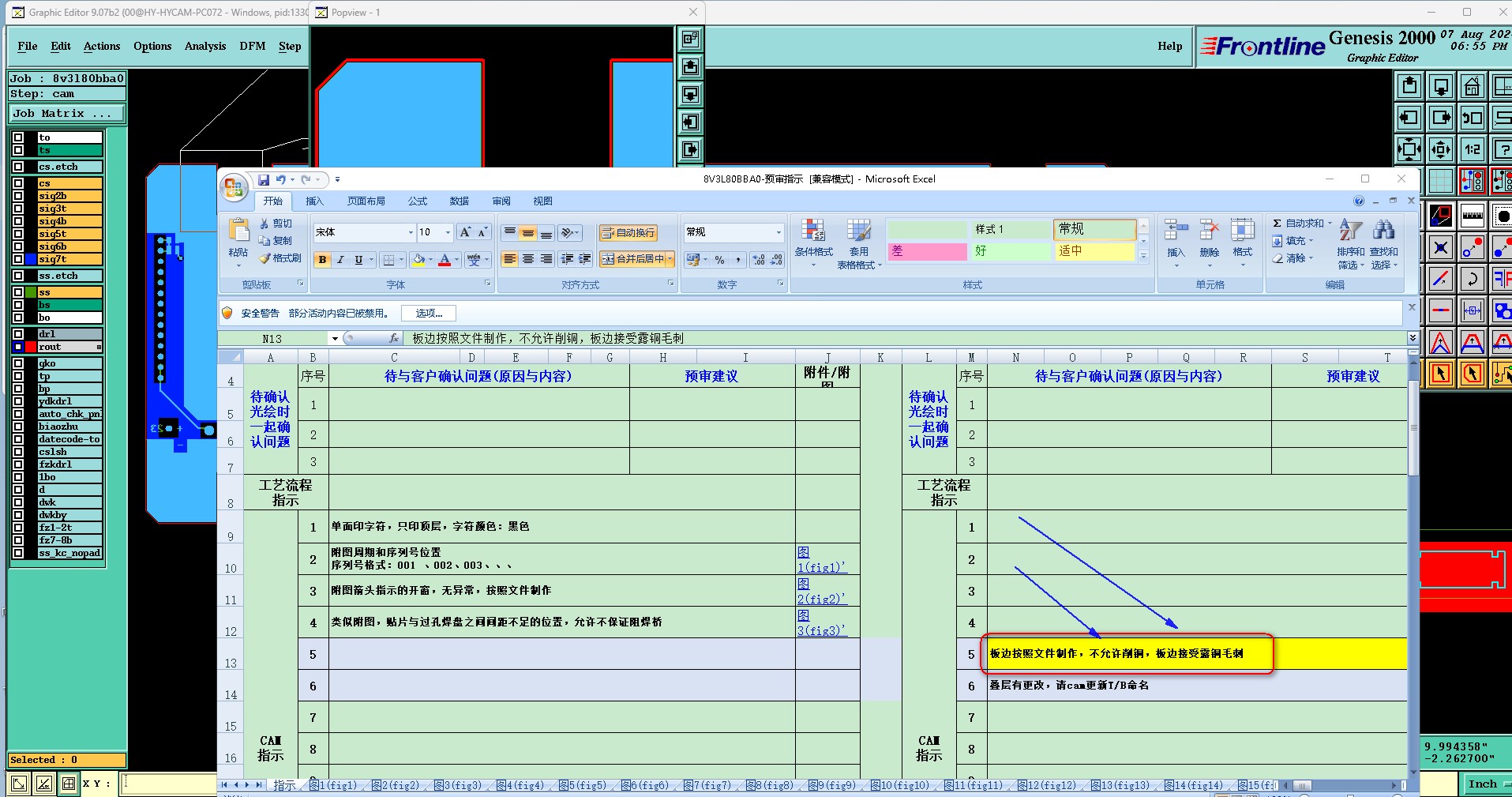Image resolution: width=1512 pixels, height=797 pixels.
Task: Open hyperlink 图1(fig1)' in row 10
Action: [x=822, y=560]
